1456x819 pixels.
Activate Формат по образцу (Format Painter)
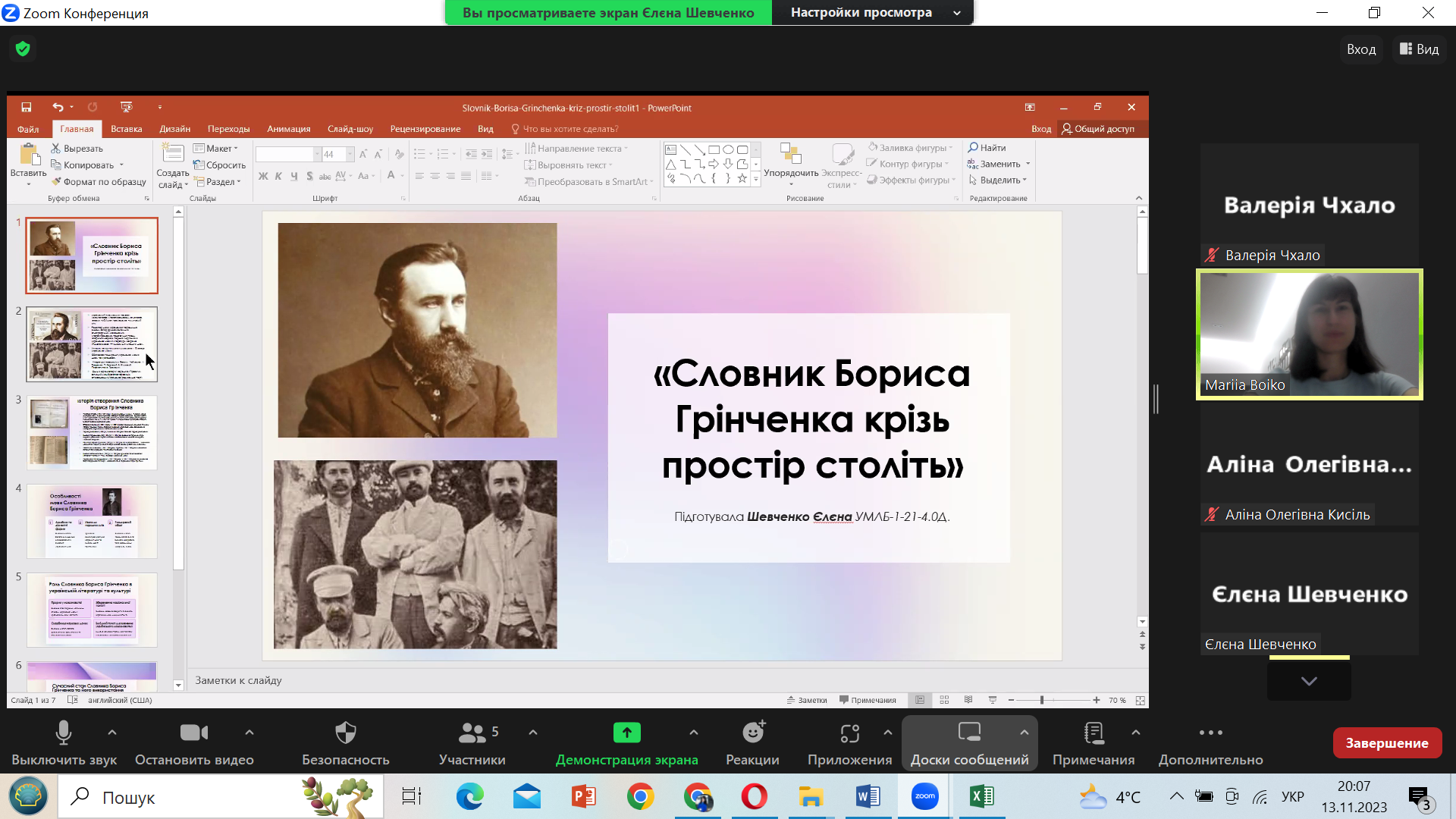click(99, 182)
